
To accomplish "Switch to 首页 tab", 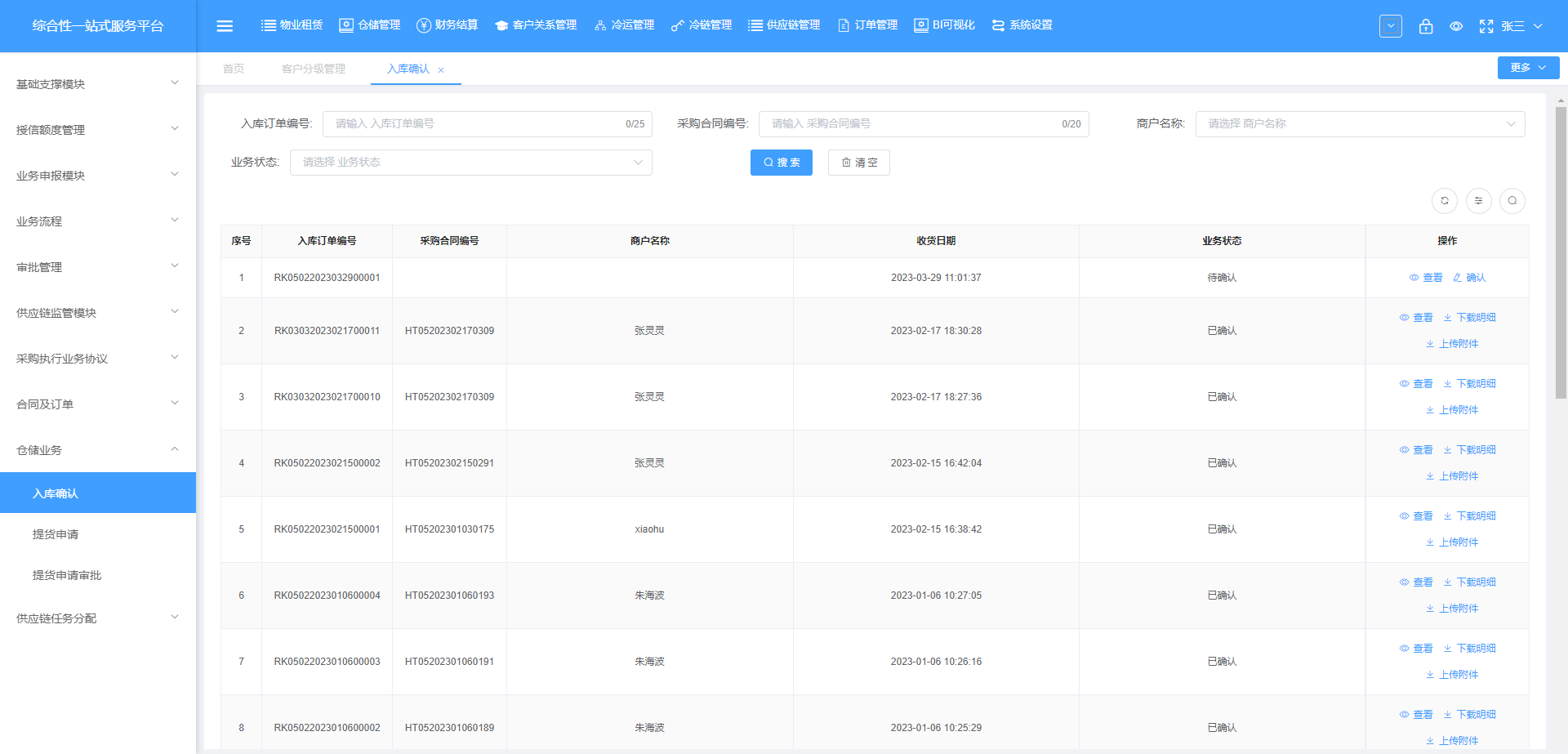I will [x=234, y=69].
